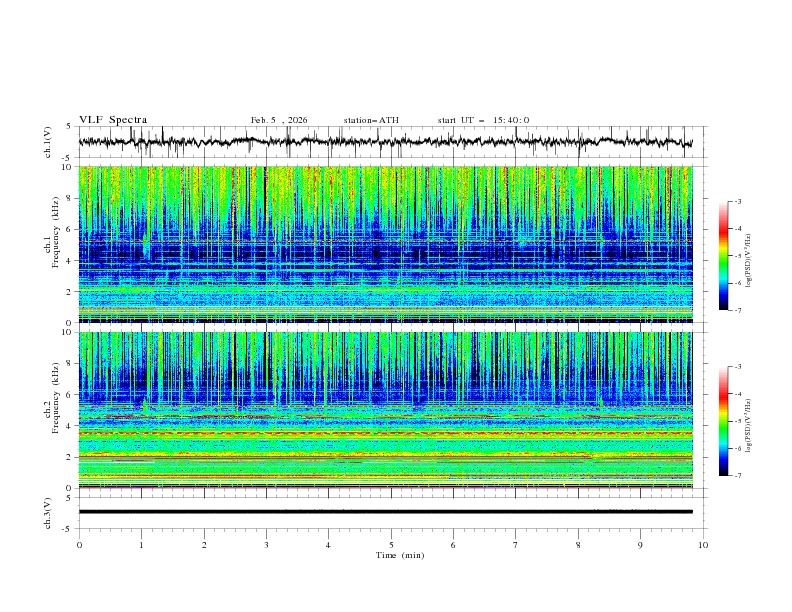792x612 pixels.
Task: Click the time axis tick label "1"
Action: 141,545
